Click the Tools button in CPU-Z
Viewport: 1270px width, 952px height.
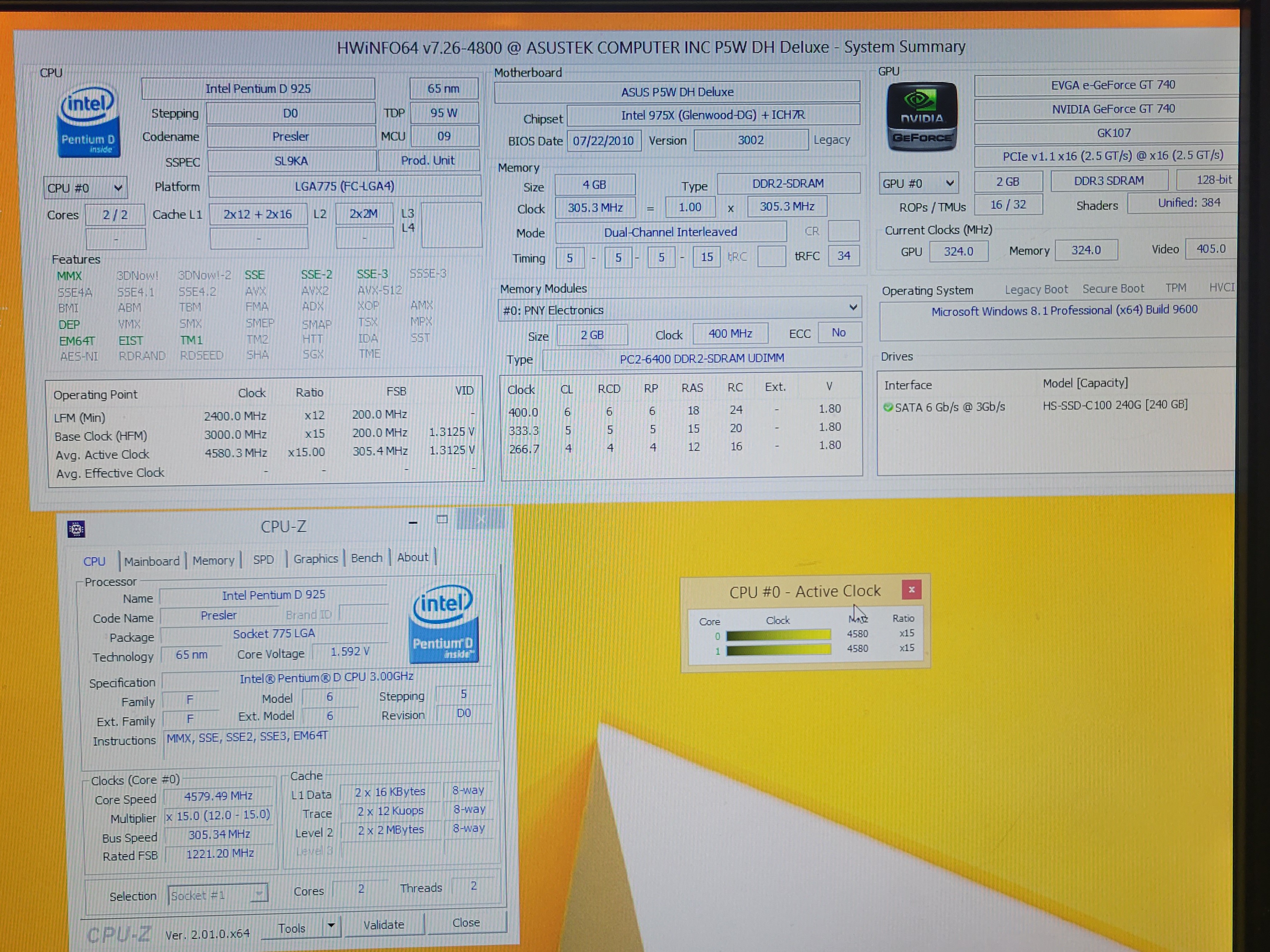coord(291,928)
